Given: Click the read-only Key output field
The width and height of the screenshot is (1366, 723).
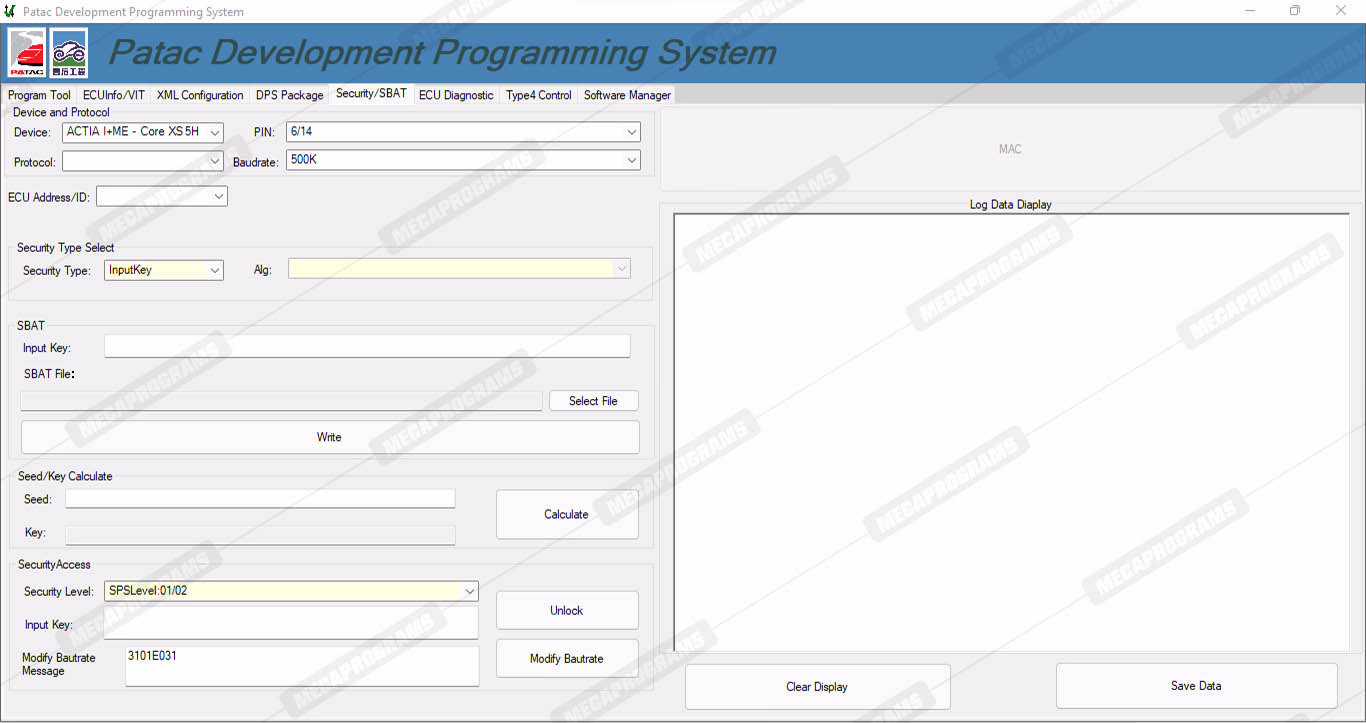Looking at the screenshot, I should point(260,535).
